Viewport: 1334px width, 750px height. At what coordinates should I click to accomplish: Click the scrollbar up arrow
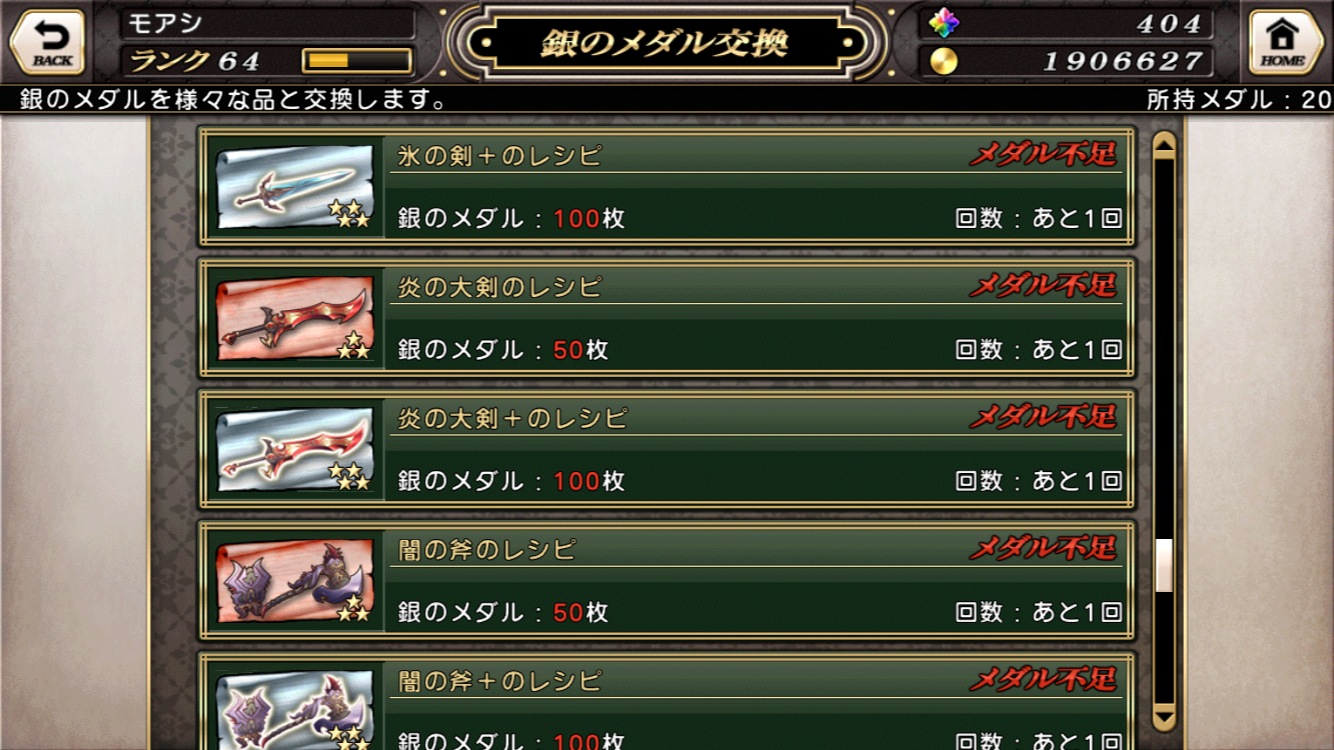pyautogui.click(x=1163, y=146)
